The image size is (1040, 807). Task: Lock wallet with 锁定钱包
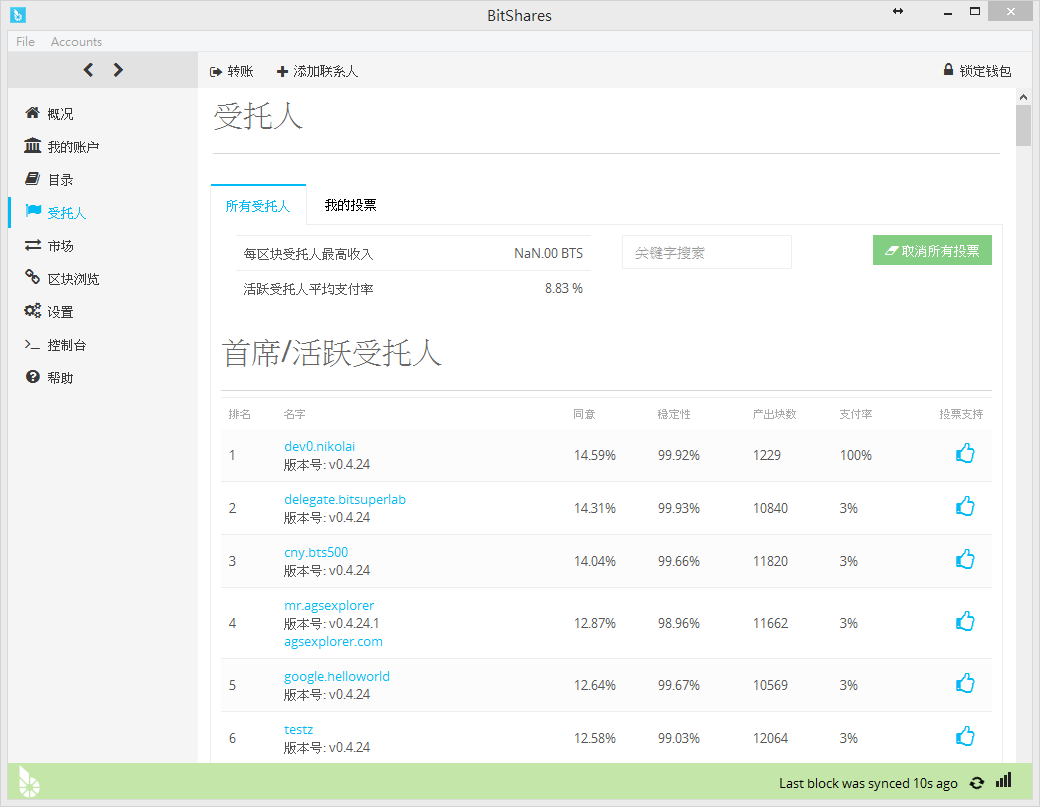pyautogui.click(x=977, y=70)
